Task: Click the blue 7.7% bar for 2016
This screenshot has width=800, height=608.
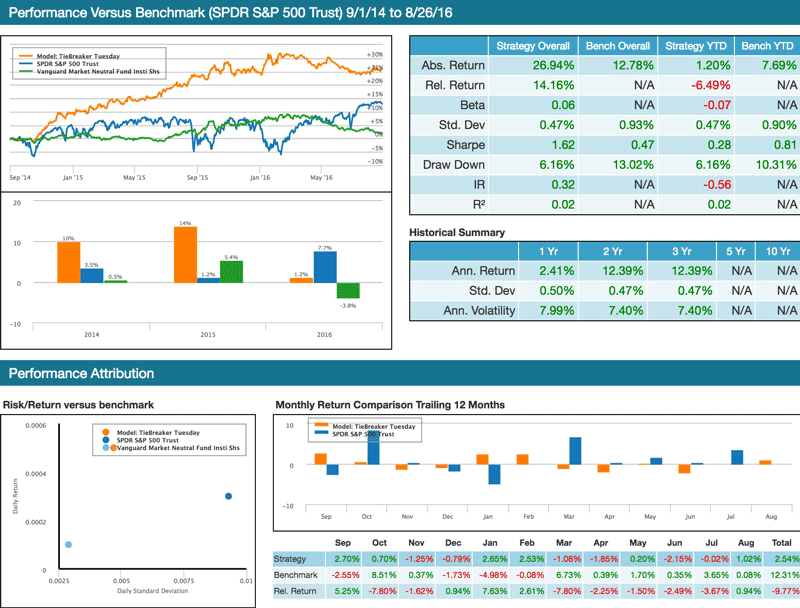Action: point(324,267)
